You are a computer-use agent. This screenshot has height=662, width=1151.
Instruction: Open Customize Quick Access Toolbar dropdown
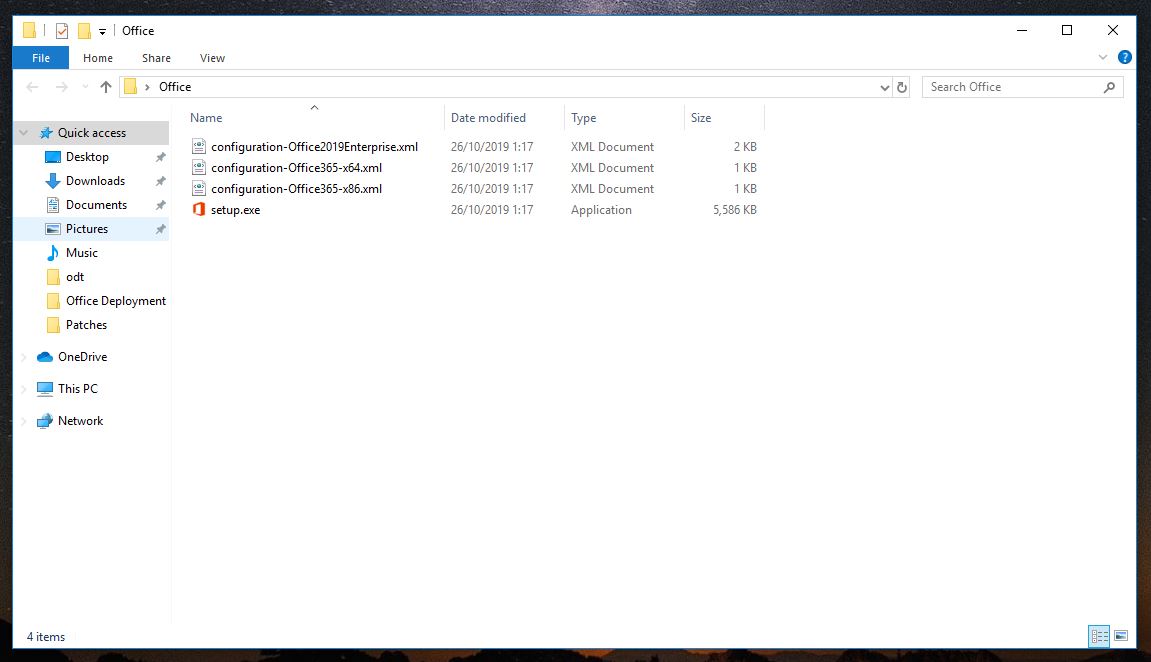pos(102,32)
